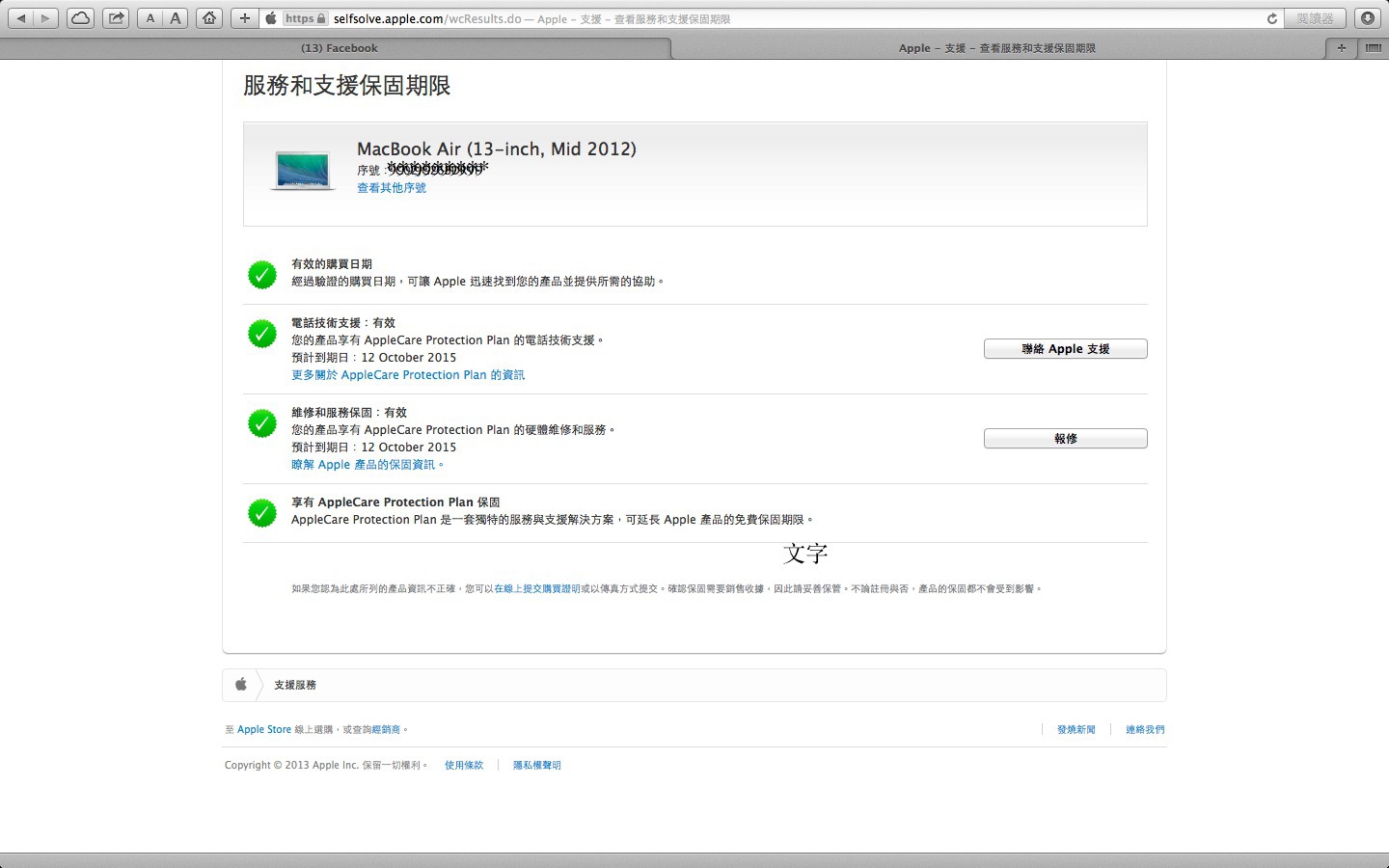Reload the page with refresh icon

pos(1271,18)
